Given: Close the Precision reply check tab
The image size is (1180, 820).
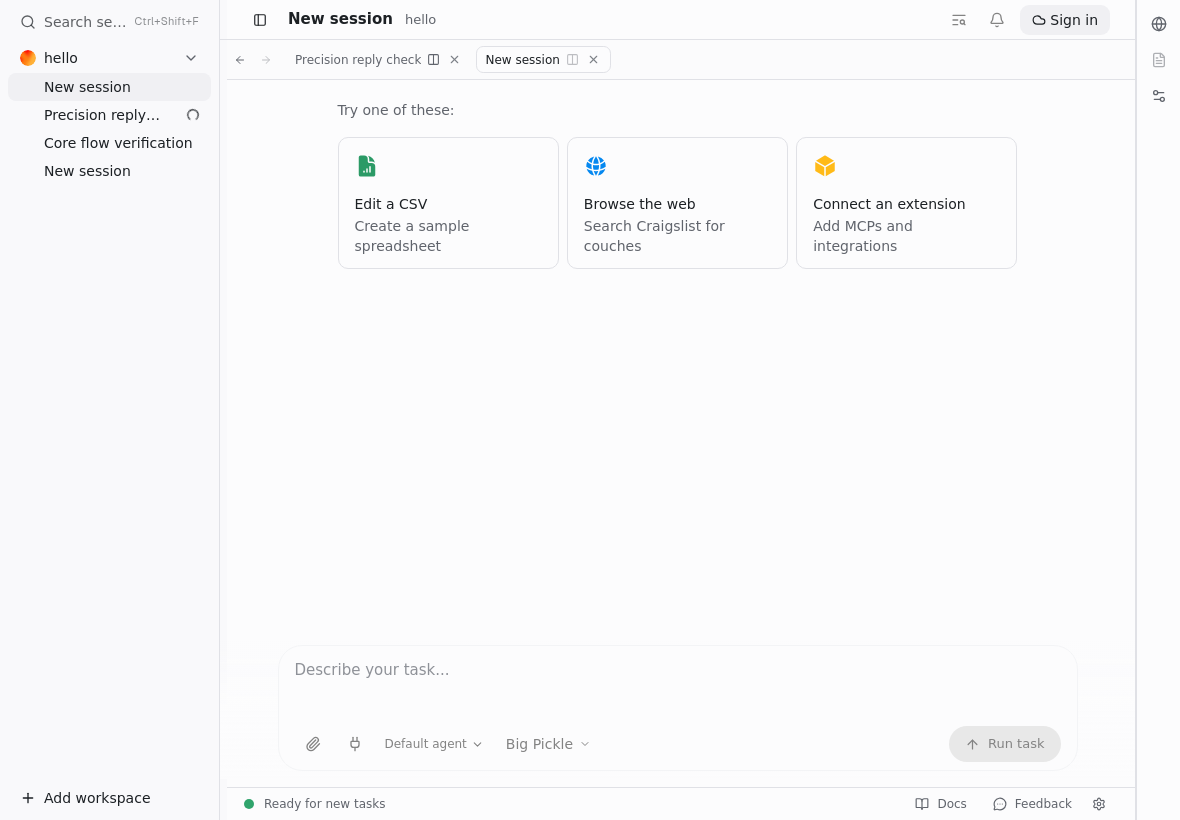Looking at the screenshot, I should pyautogui.click(x=455, y=60).
